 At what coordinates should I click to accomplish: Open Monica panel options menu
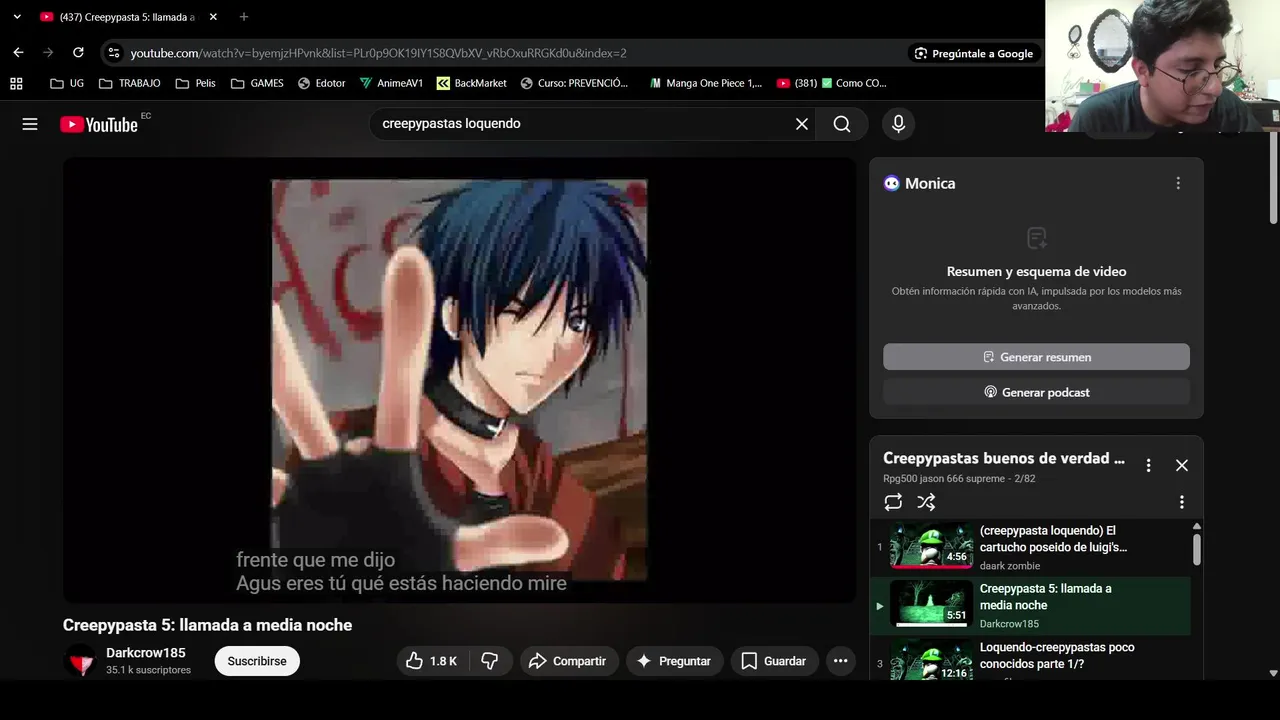click(1178, 183)
